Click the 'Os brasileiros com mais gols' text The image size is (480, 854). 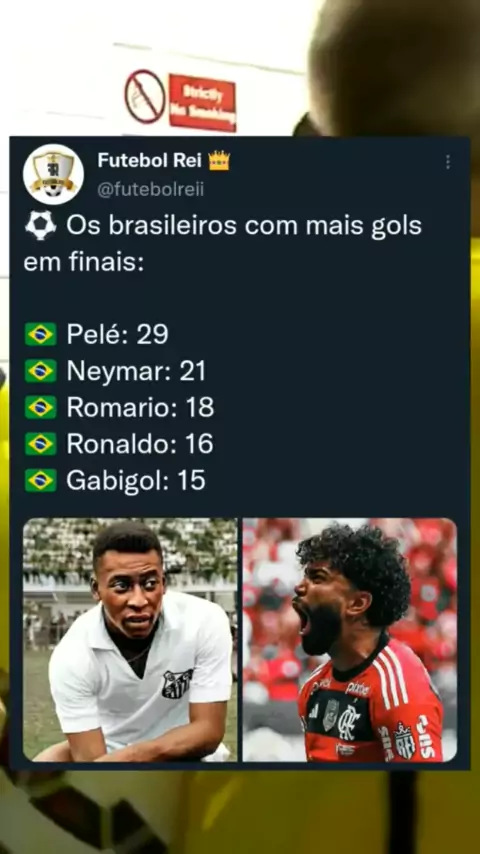pyautogui.click(x=244, y=225)
